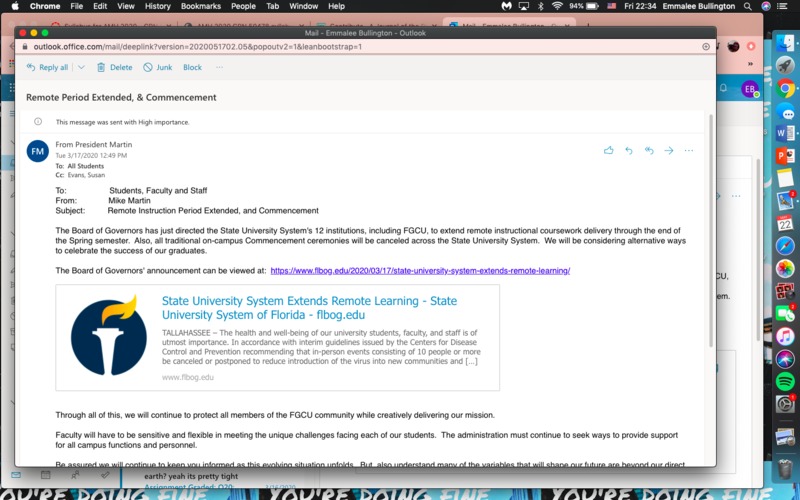Click the email vertical scrollbar

coord(711,250)
